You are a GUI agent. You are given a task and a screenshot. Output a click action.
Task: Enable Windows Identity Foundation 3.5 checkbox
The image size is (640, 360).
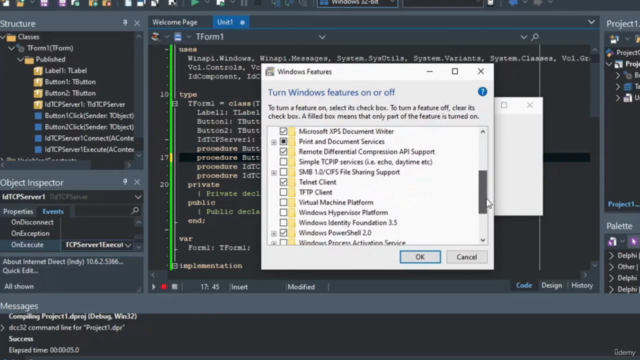[283, 223]
